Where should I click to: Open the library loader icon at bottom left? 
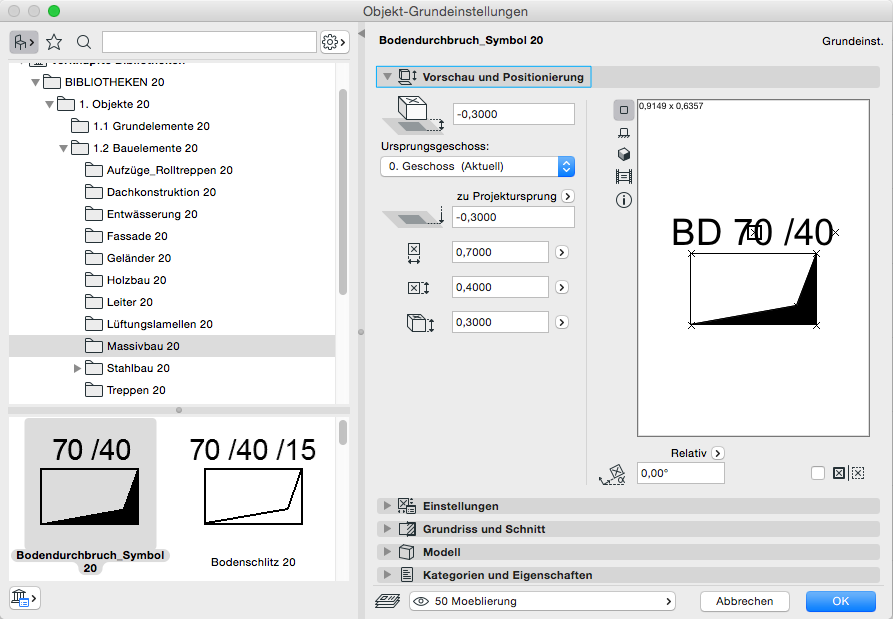23,598
